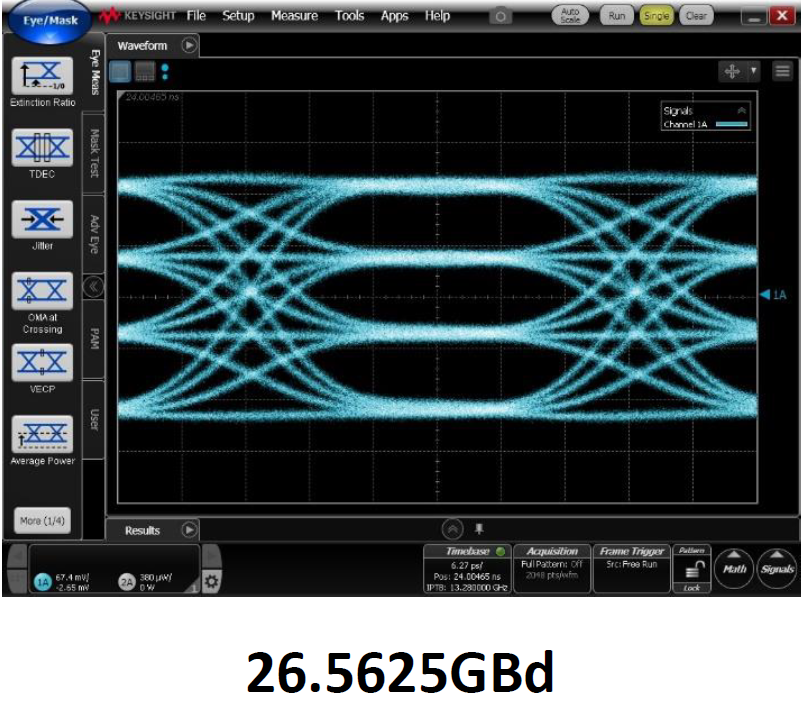The image size is (802, 705).
Task: Open channel settings gear icon
Action: point(212,580)
